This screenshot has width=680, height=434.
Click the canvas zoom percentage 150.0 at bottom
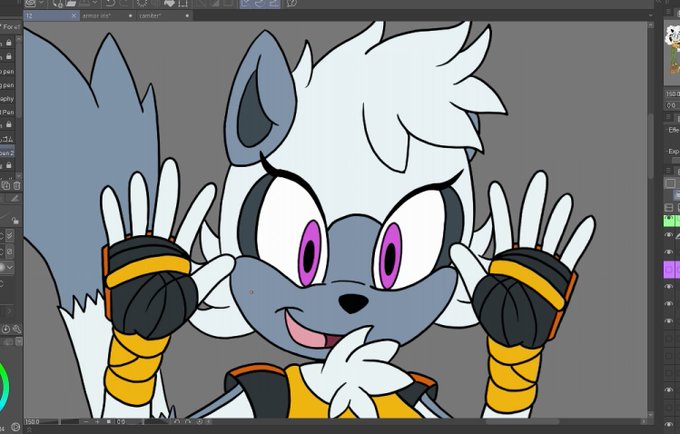[x=33, y=422]
